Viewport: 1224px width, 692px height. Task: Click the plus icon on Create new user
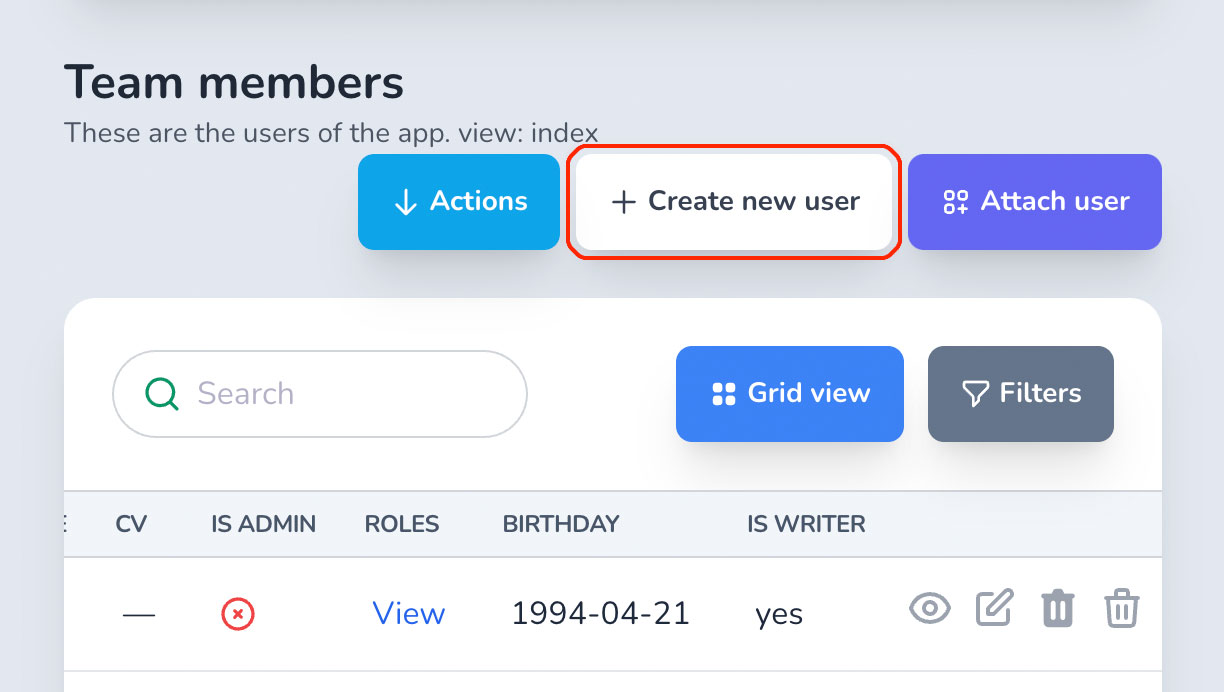(623, 202)
